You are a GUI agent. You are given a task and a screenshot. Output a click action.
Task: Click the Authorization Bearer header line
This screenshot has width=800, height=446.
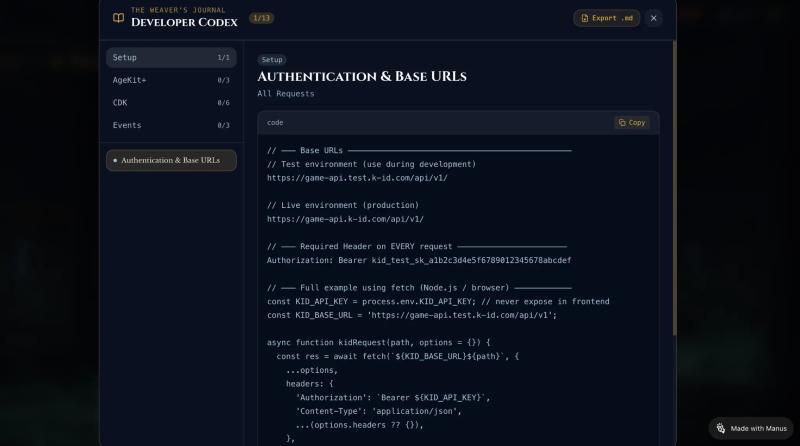coord(419,260)
